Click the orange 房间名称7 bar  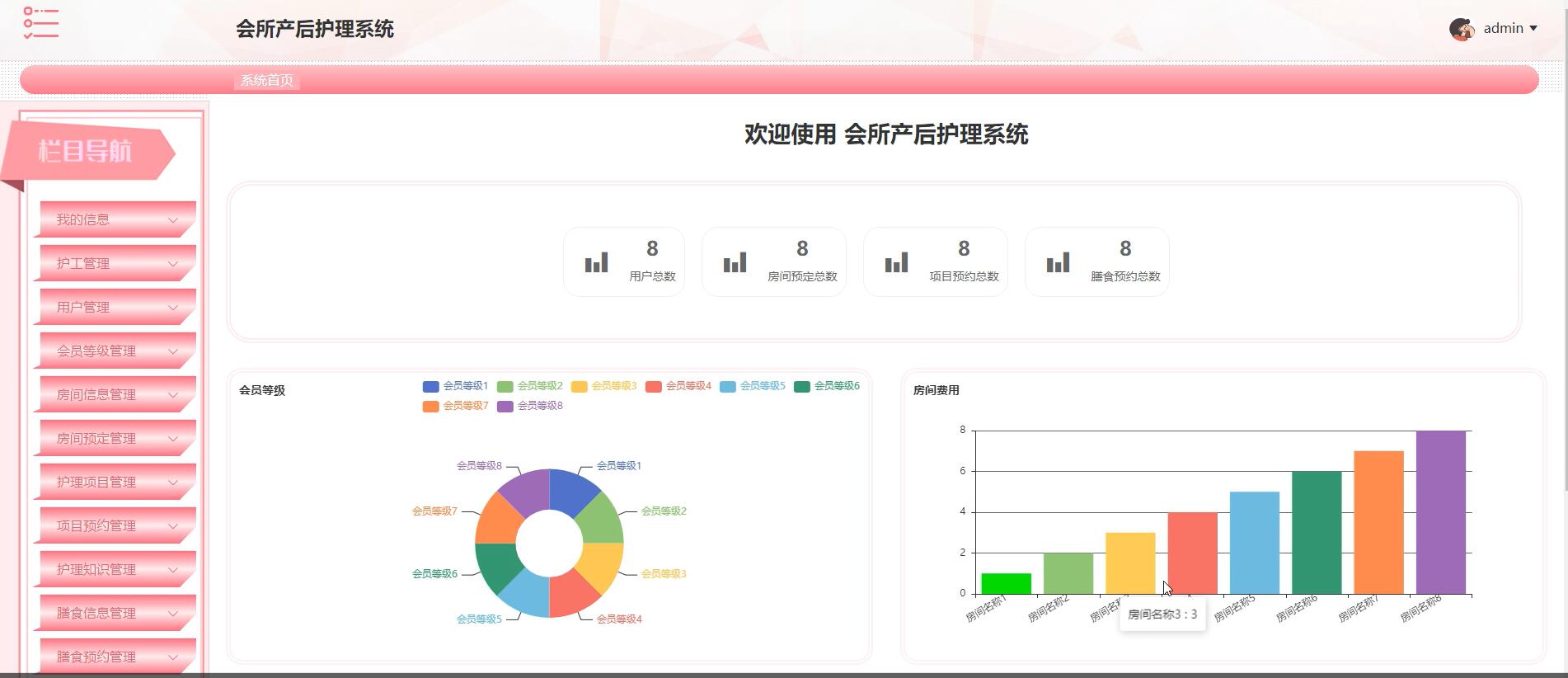coord(1378,522)
